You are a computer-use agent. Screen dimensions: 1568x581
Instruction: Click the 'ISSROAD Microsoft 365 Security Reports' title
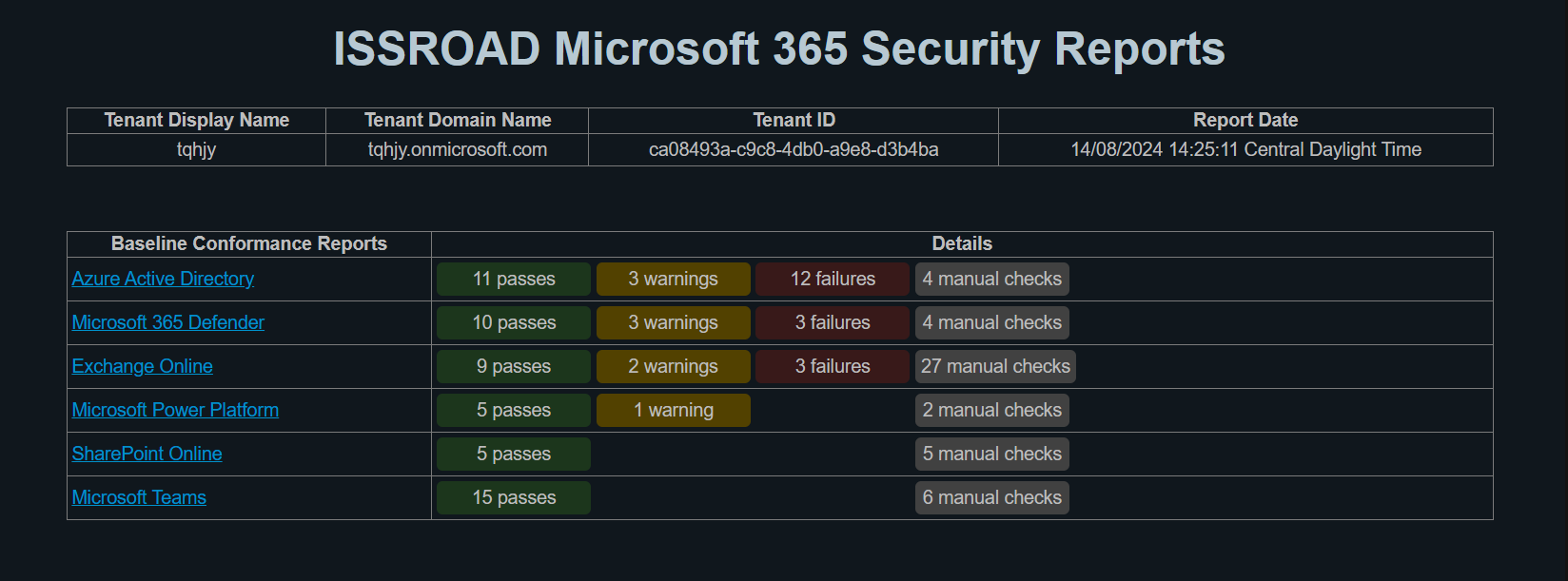(779, 48)
